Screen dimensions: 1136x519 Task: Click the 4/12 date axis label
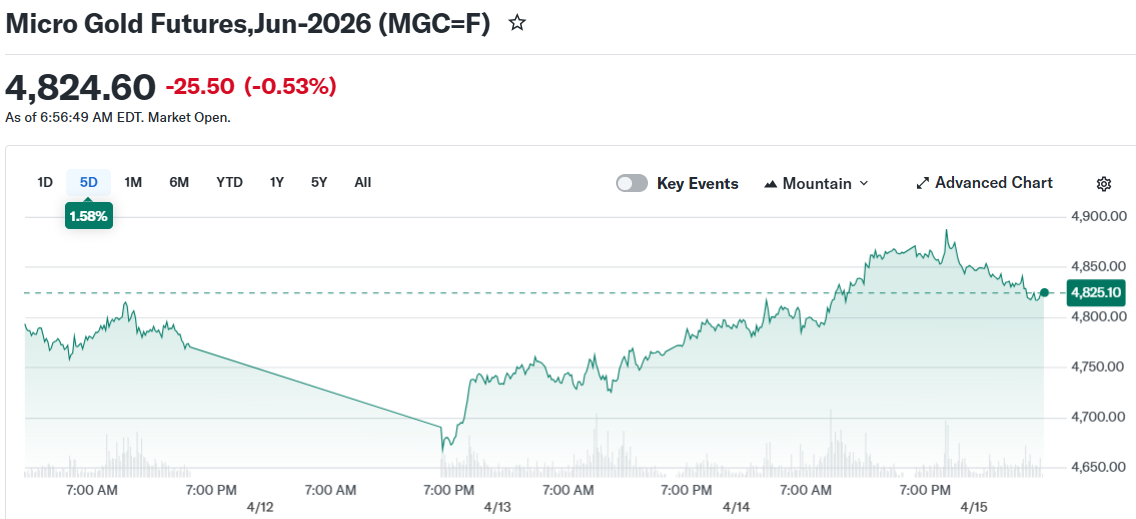[260, 507]
